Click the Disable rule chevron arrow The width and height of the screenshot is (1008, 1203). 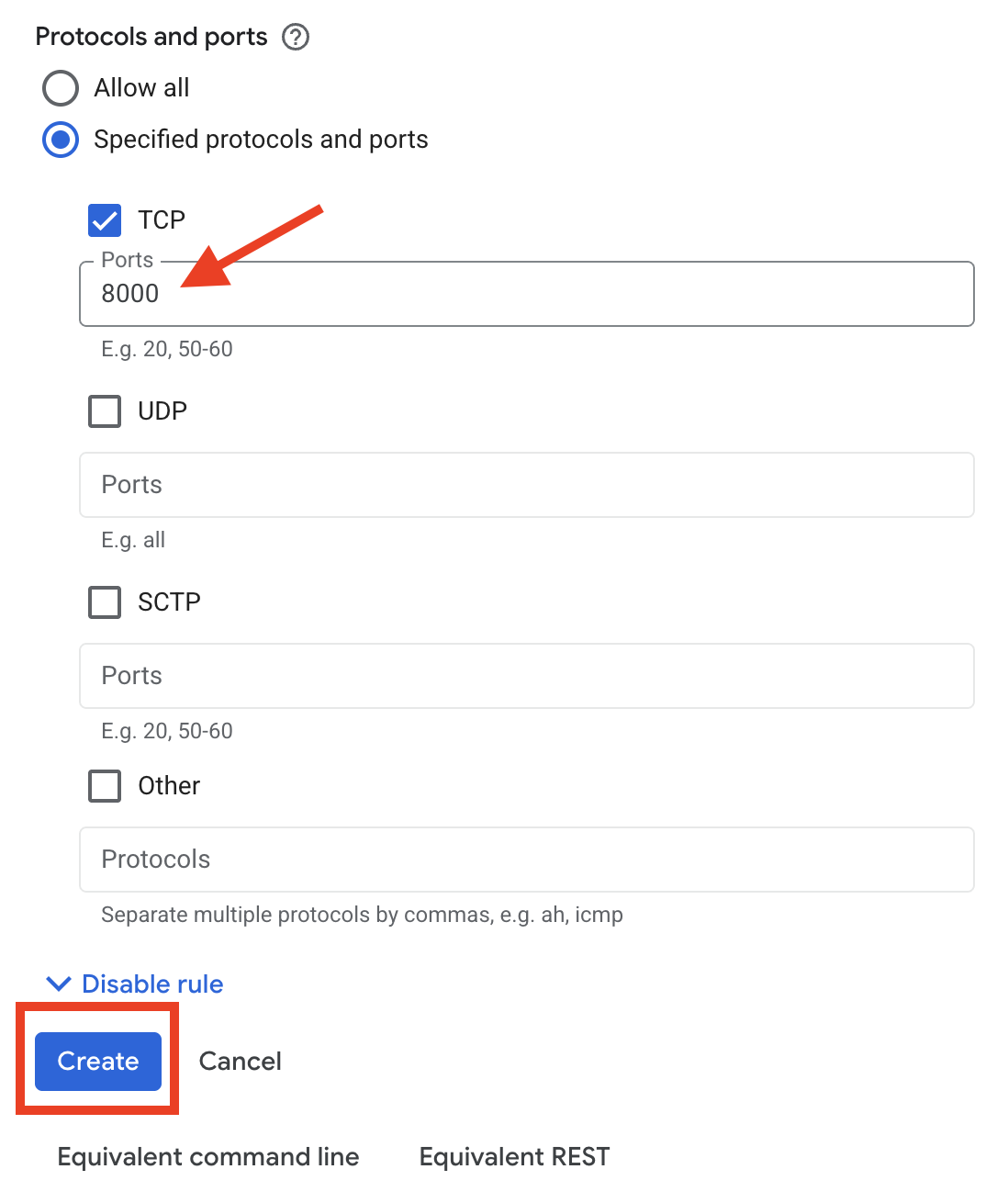tap(59, 984)
